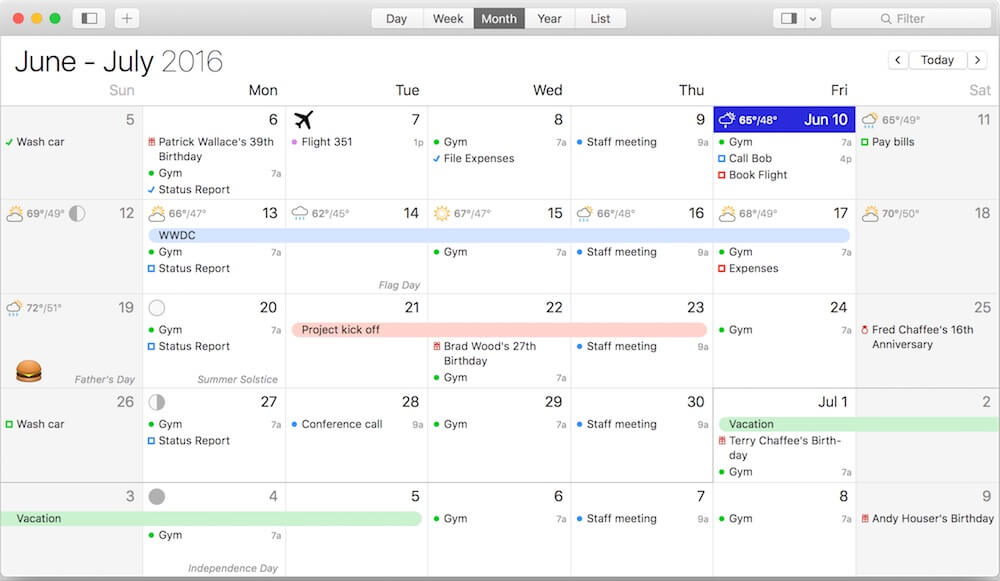Click the weather icon on June 13
The image size is (1000, 581).
[x=156, y=214]
